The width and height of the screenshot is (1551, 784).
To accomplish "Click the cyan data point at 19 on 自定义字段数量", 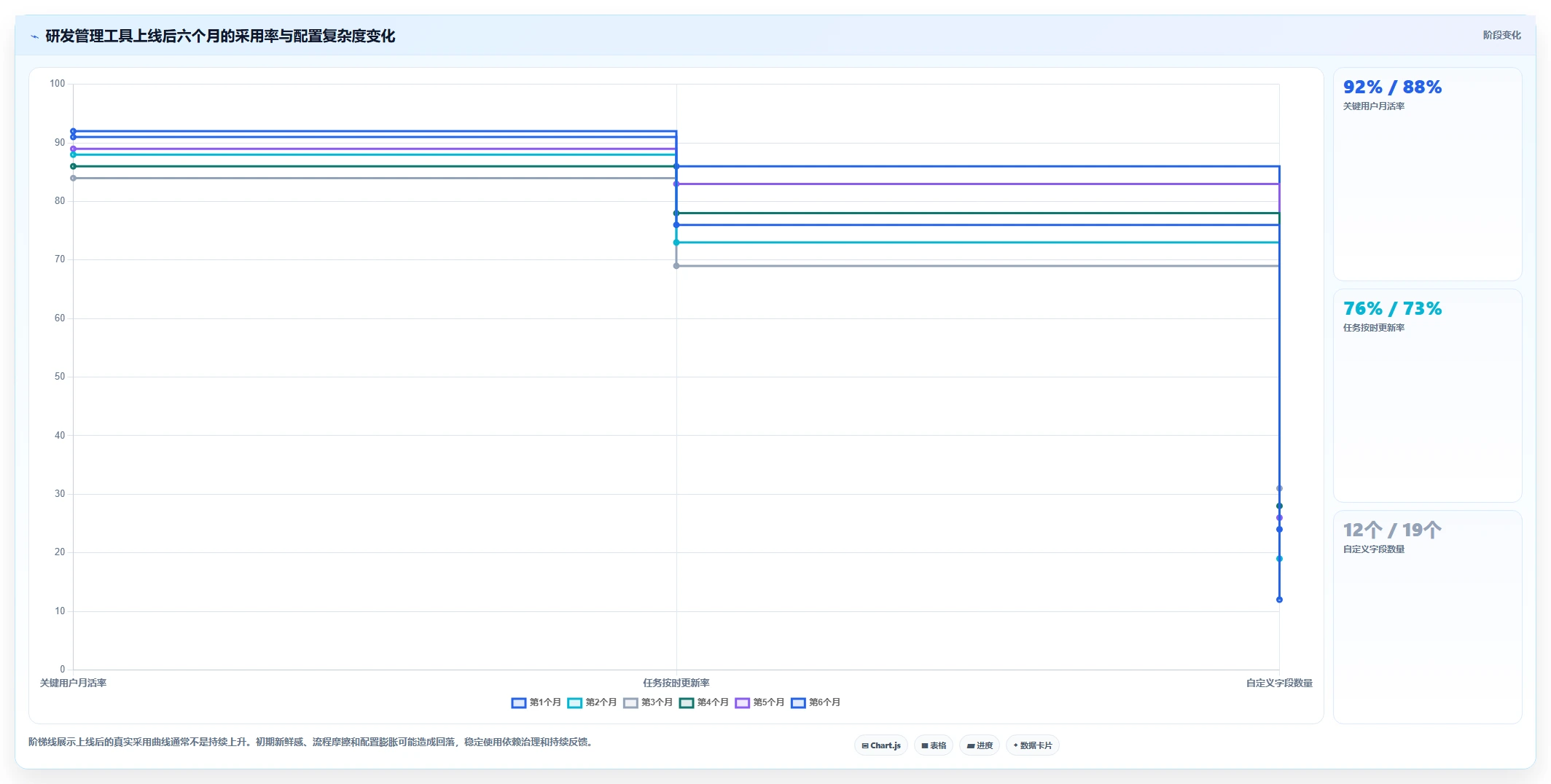I will [x=1279, y=559].
